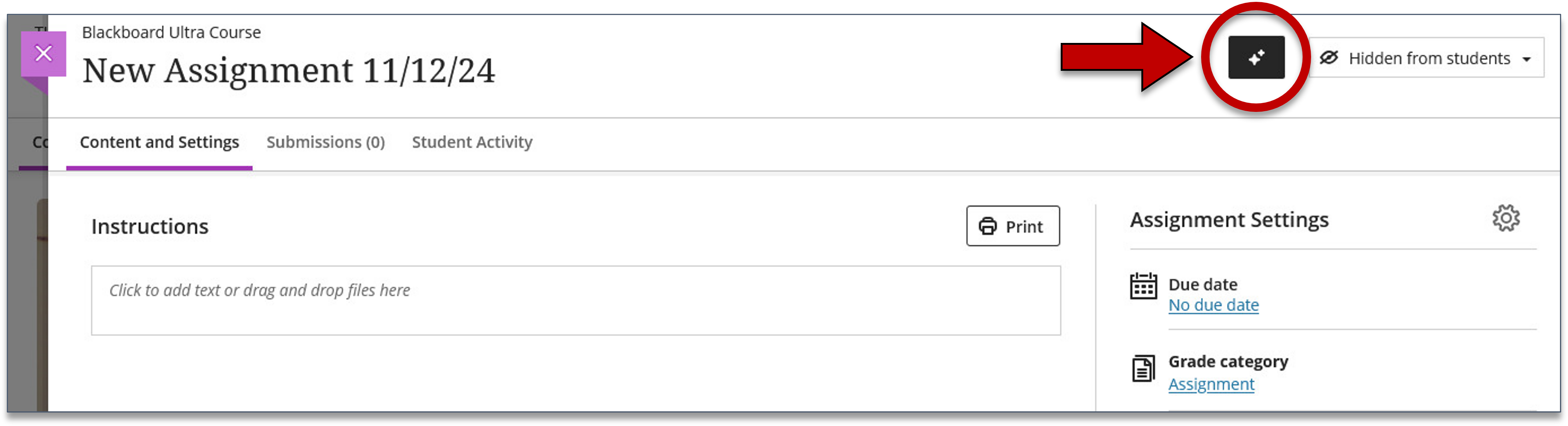Open the No due date link

coord(1213,305)
